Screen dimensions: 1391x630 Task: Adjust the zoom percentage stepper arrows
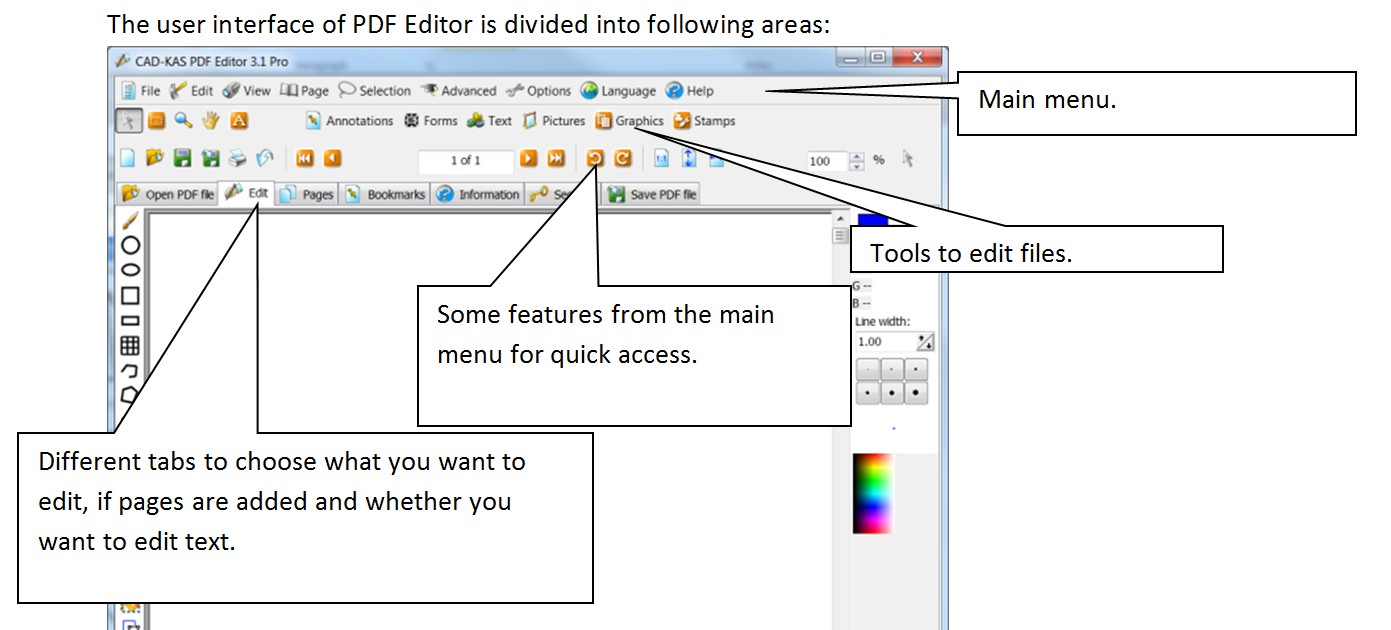click(855, 160)
